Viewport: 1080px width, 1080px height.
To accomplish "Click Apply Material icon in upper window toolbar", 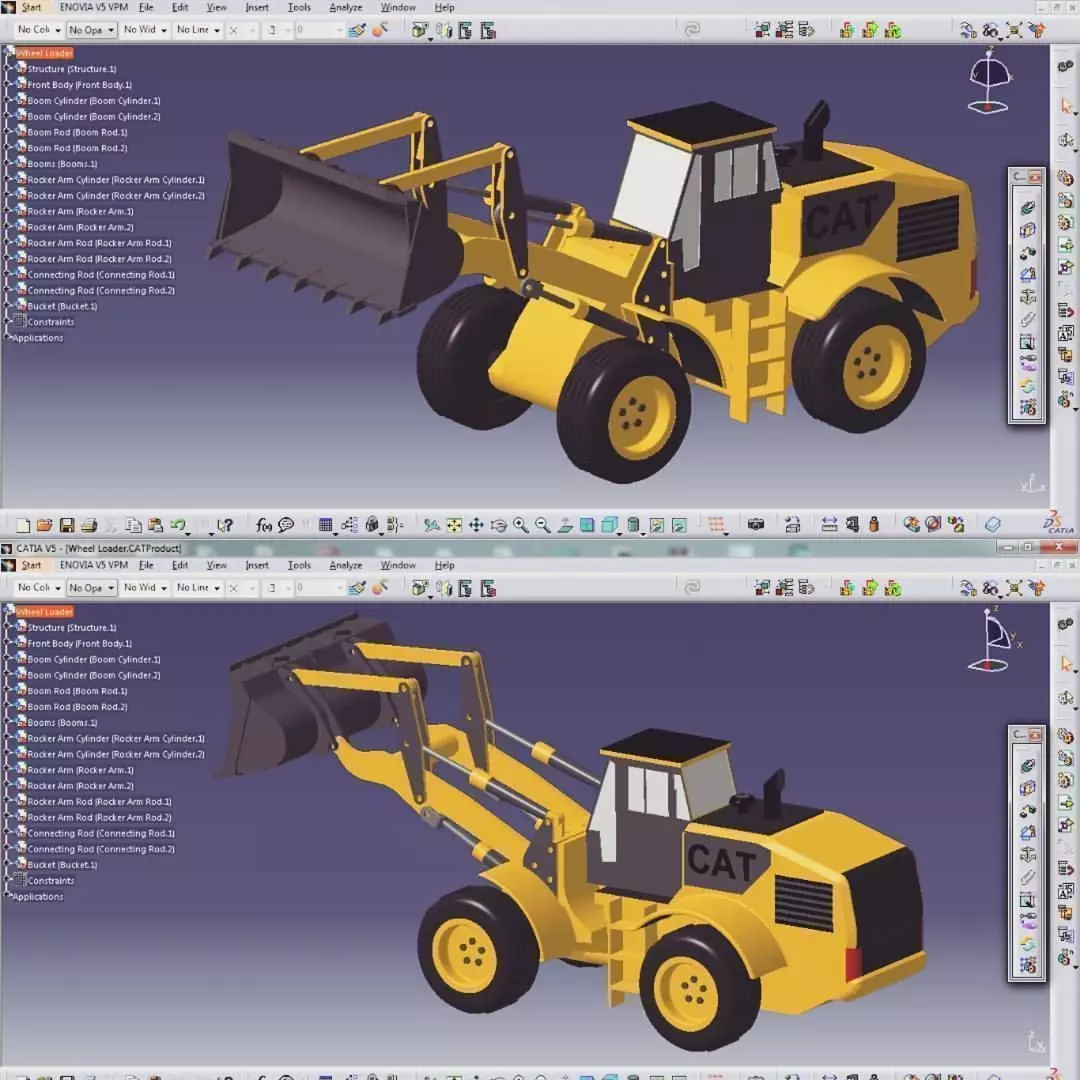I will [x=993, y=525].
